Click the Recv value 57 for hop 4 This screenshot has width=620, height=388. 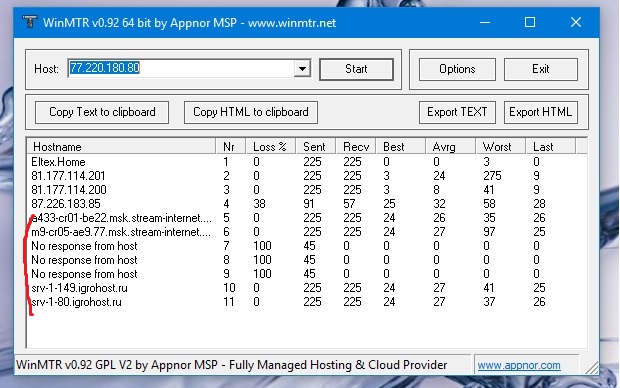pyautogui.click(x=349, y=204)
